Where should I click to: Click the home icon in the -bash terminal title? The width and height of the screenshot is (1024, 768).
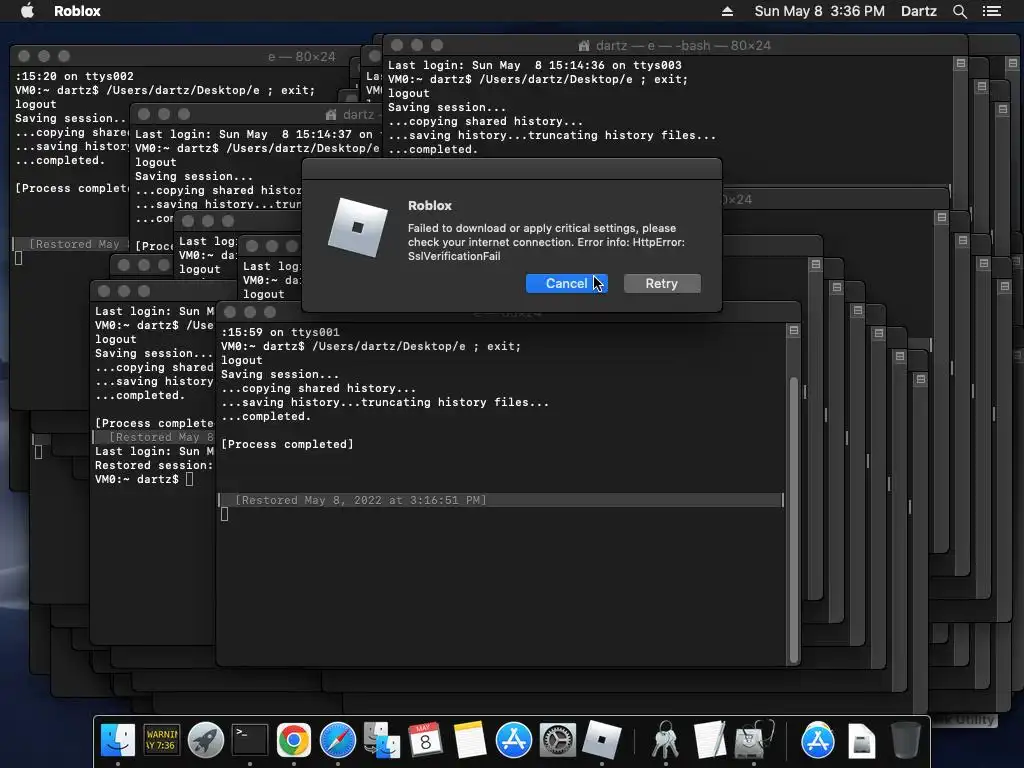point(584,46)
